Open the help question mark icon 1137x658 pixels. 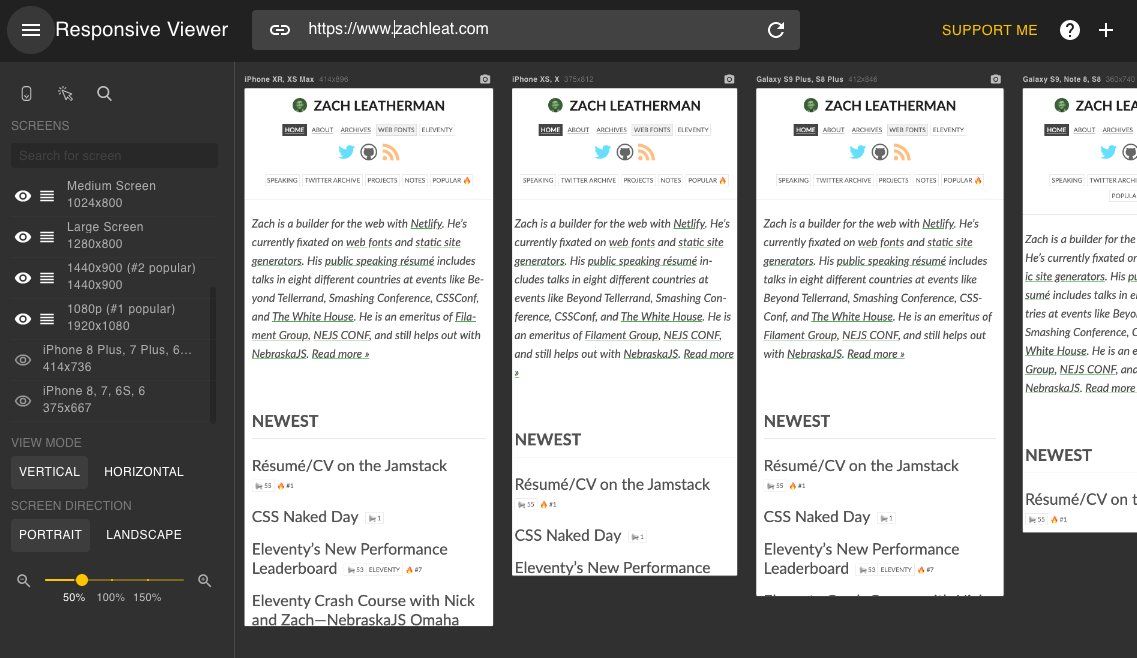coord(1070,30)
